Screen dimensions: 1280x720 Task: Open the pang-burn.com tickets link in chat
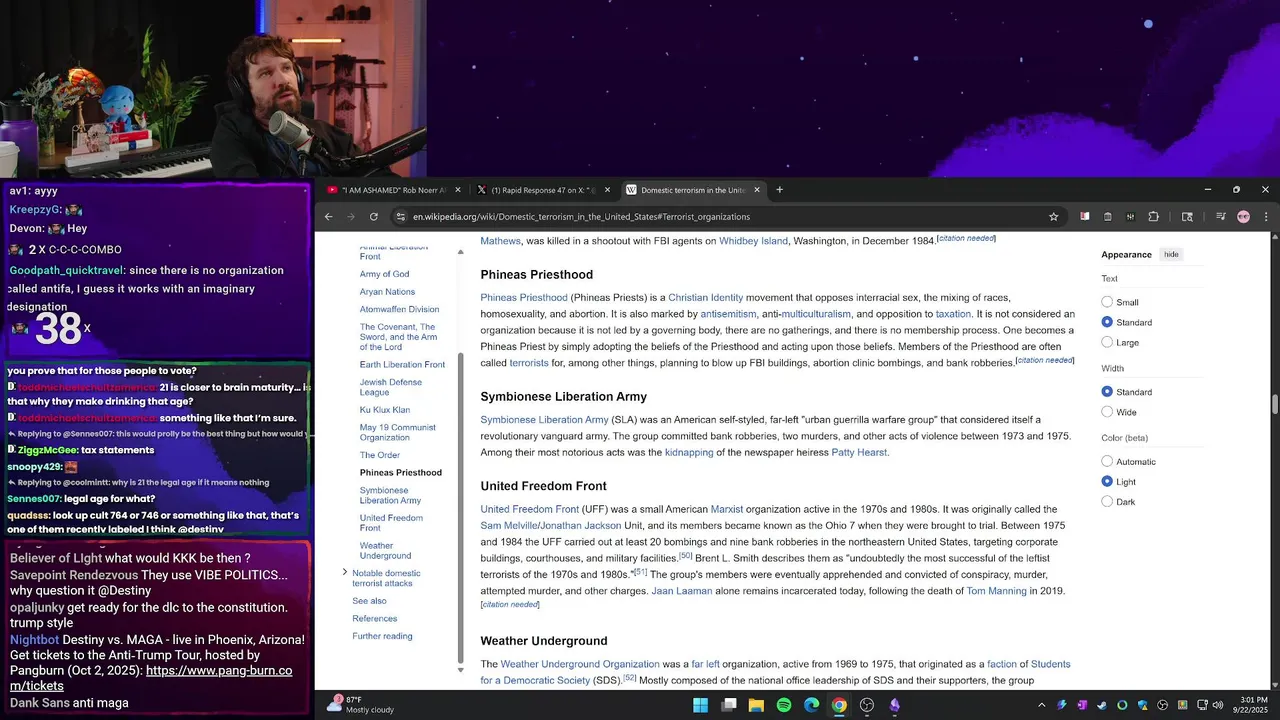tap(149, 678)
